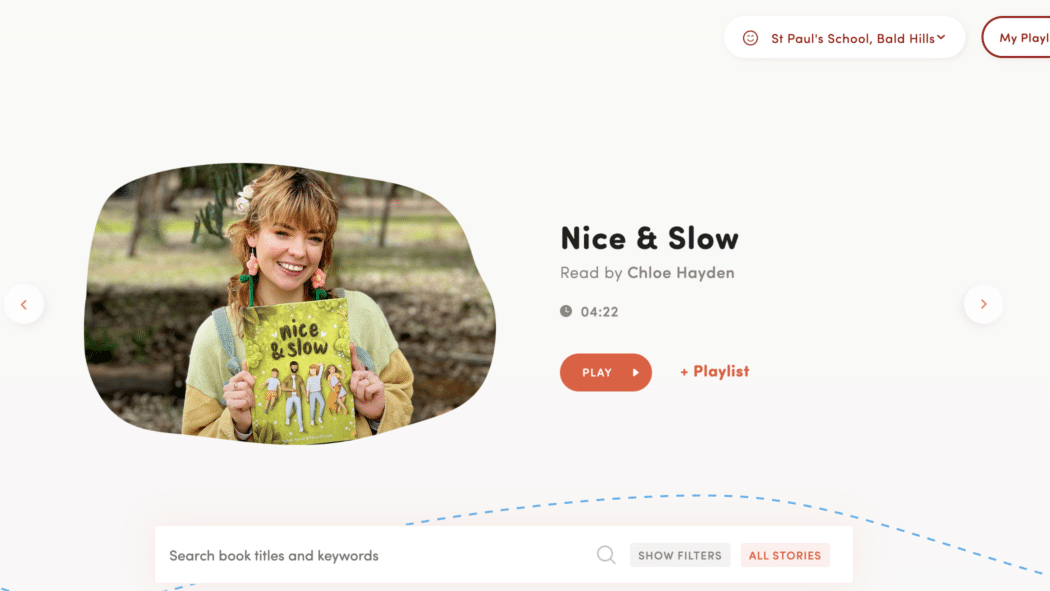Select the All Stories filter
This screenshot has width=1050, height=591.
785,555
